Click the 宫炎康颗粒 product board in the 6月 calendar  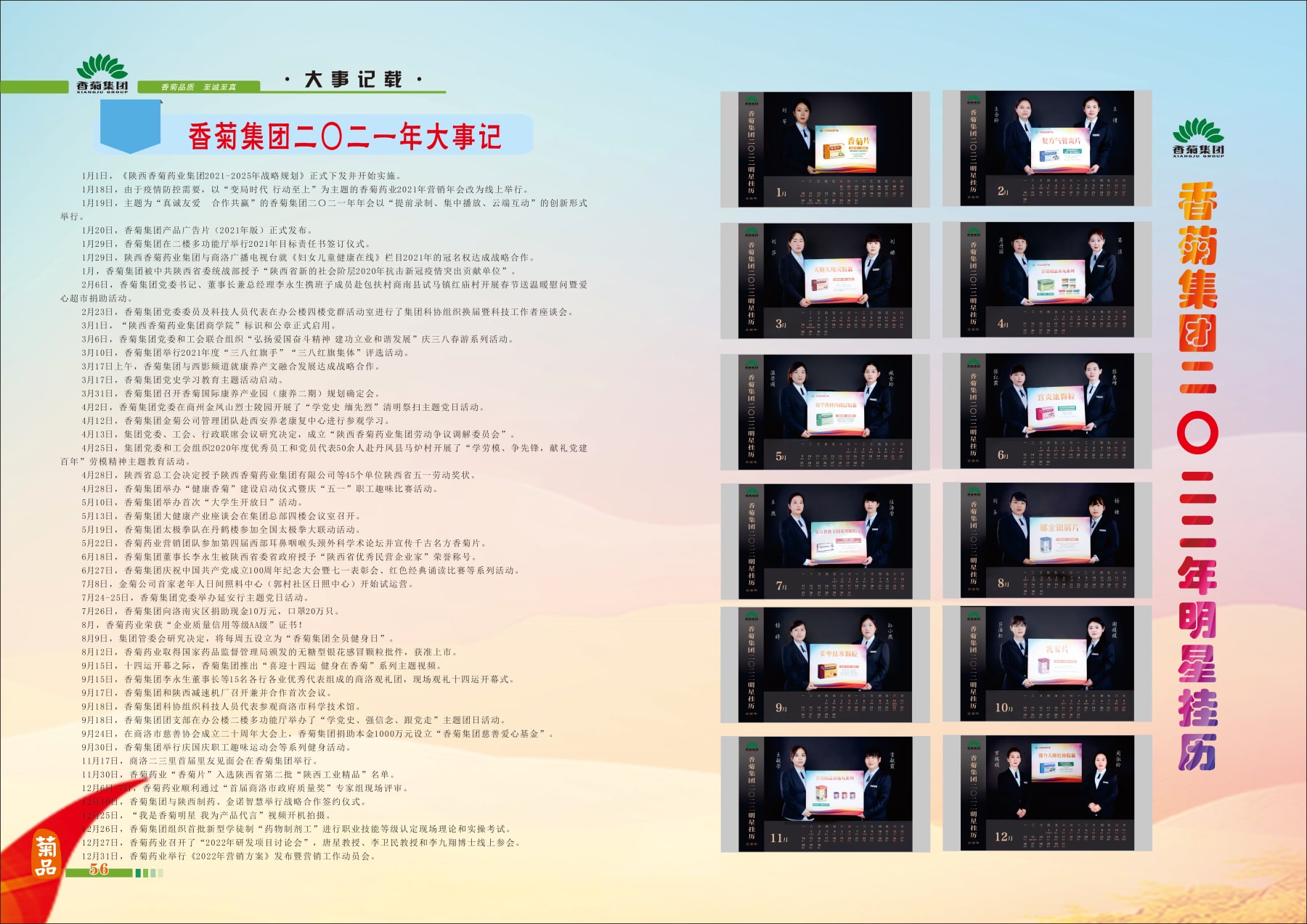point(1056,409)
